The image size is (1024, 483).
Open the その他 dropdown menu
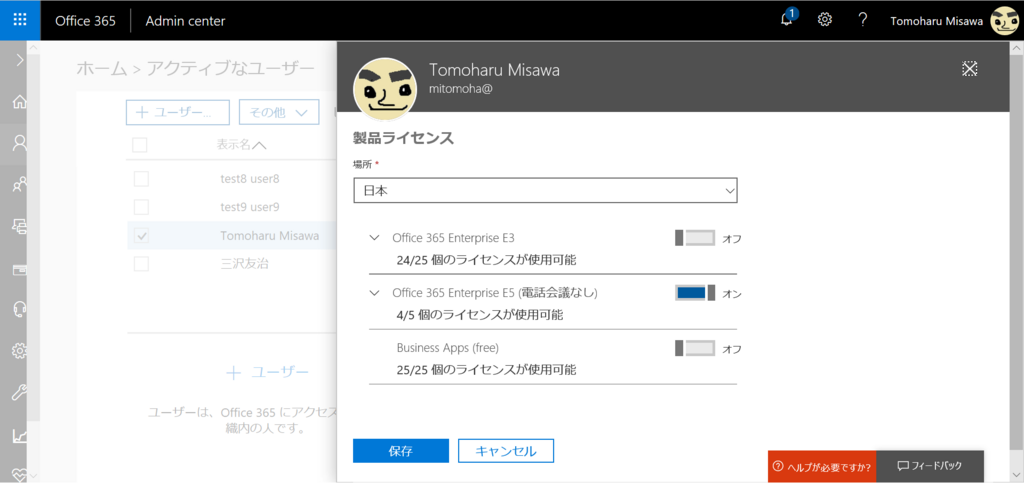279,112
